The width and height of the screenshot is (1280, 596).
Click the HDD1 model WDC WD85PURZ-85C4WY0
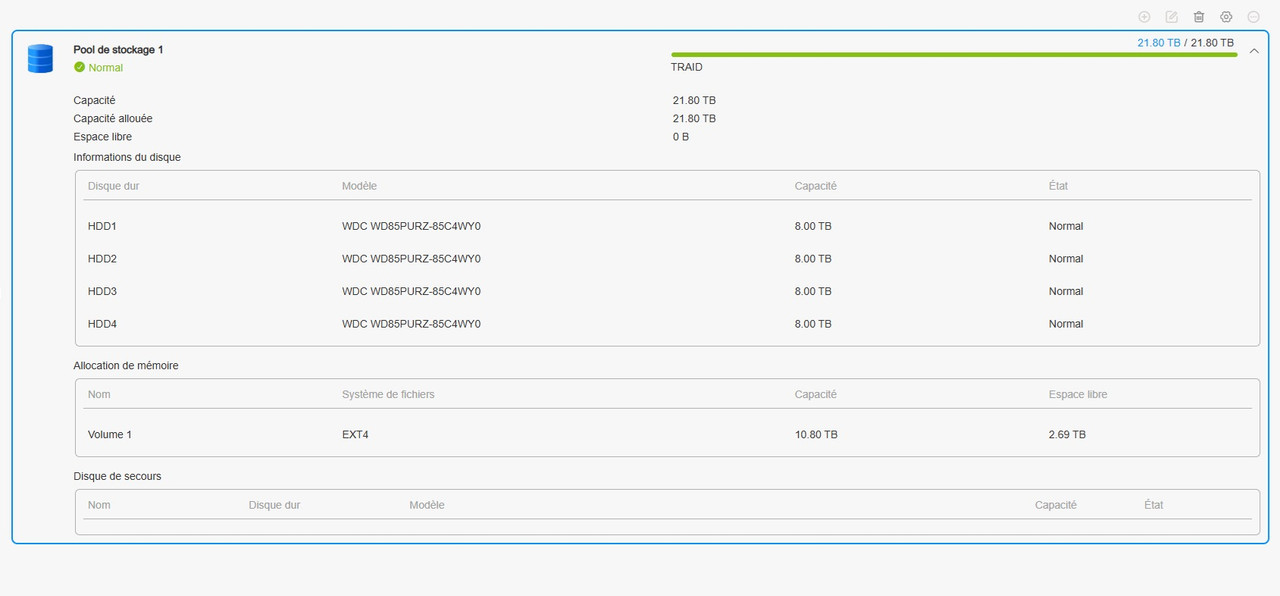click(411, 227)
